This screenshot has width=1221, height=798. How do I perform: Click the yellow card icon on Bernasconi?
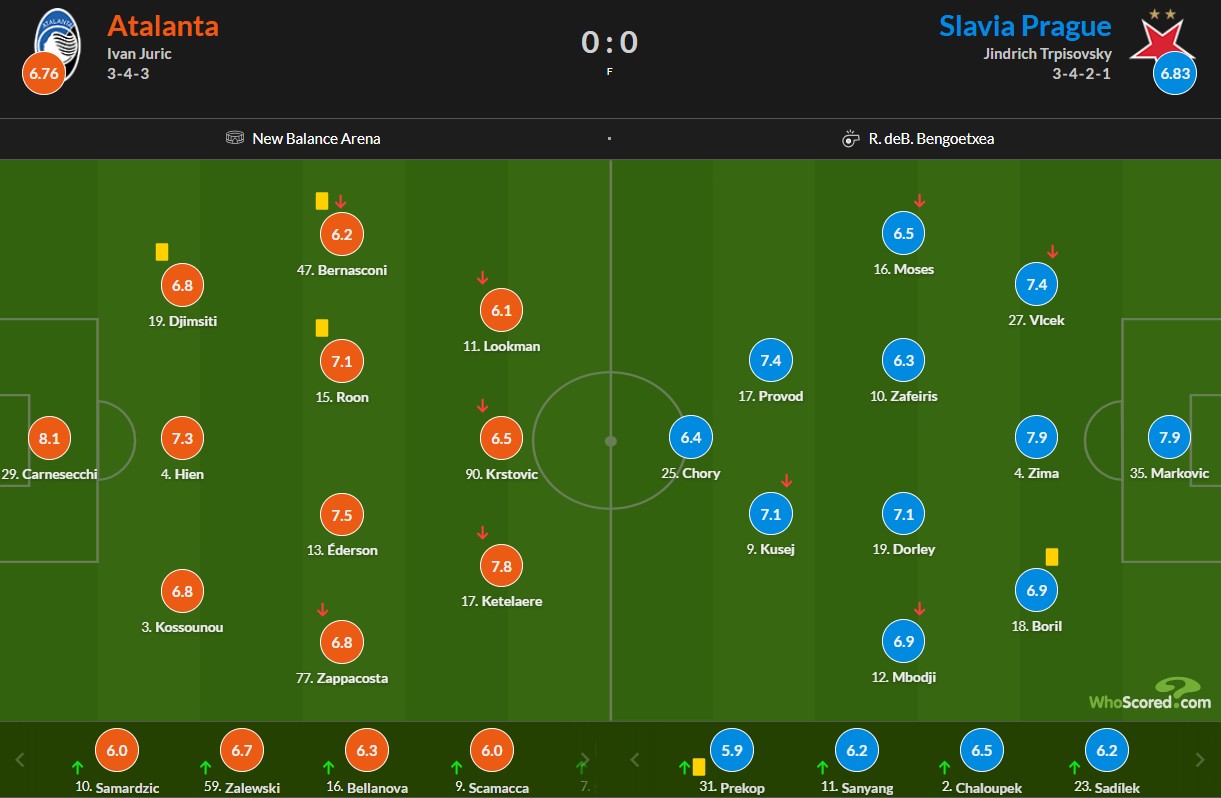click(321, 200)
